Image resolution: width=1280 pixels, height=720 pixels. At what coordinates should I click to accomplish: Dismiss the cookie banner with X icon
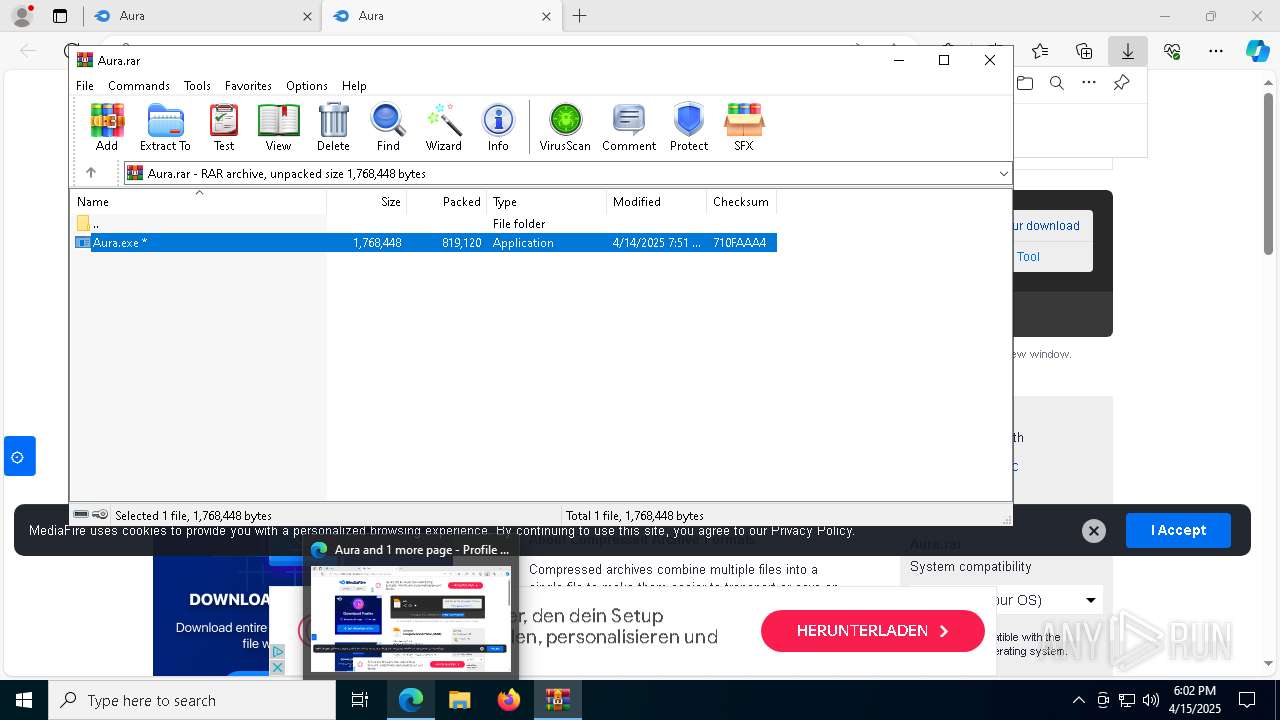coord(1094,531)
